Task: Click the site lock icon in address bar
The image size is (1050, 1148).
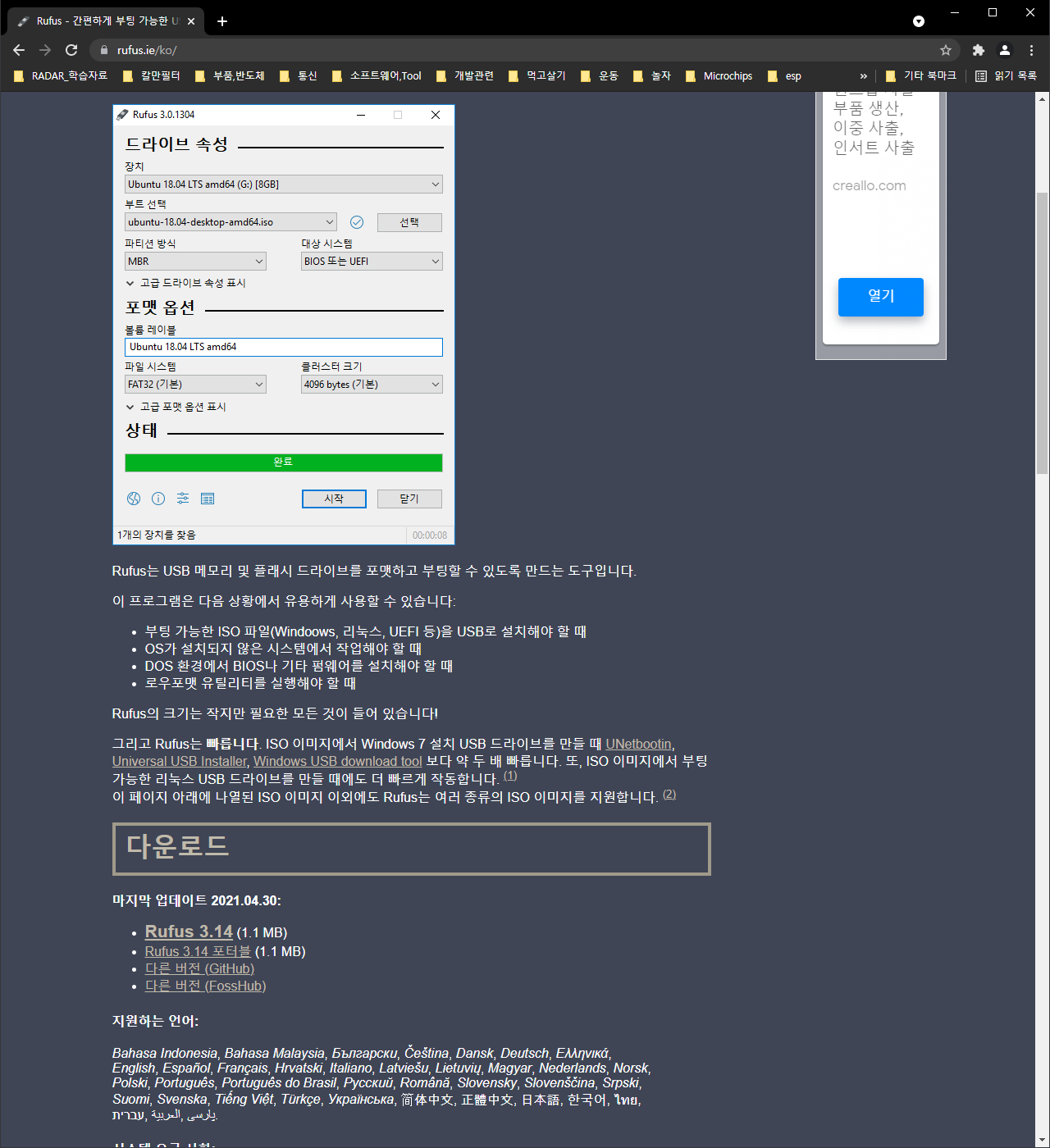Action: click(x=103, y=50)
